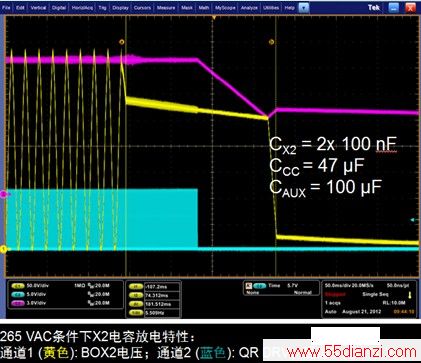Open the MyScope menu
421x363 pixels.
click(x=225, y=8)
